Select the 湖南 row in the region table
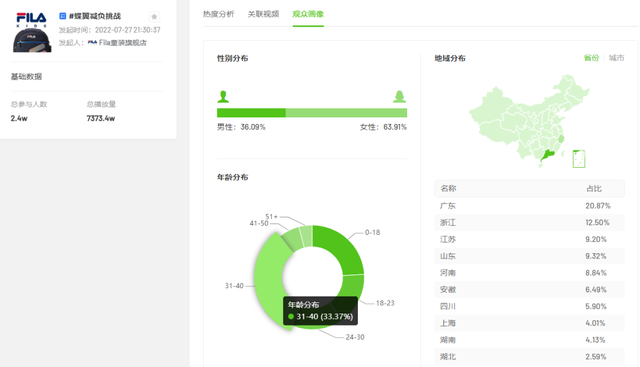This screenshot has height=367, width=640. (x=529, y=340)
